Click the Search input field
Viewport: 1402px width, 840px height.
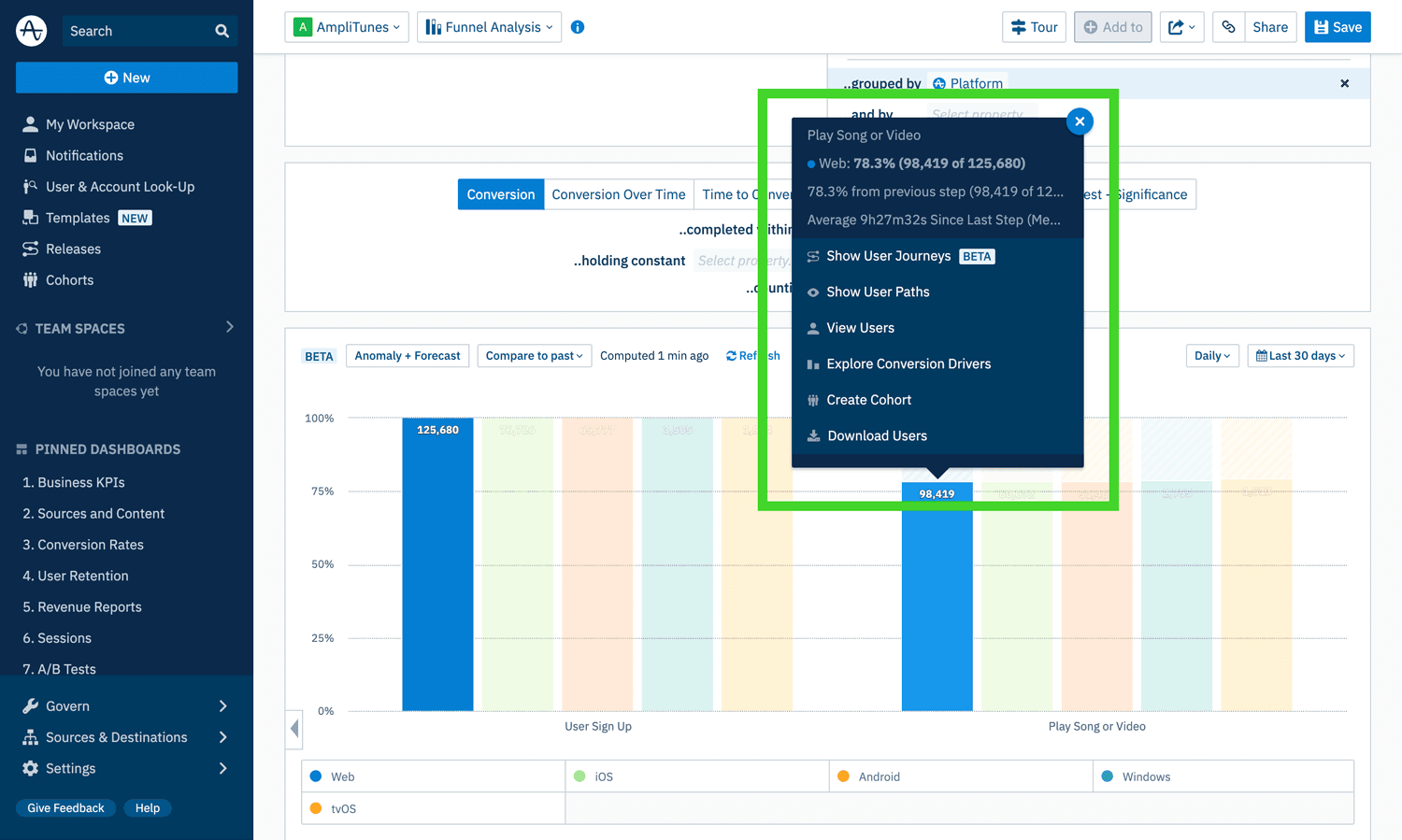tap(136, 31)
